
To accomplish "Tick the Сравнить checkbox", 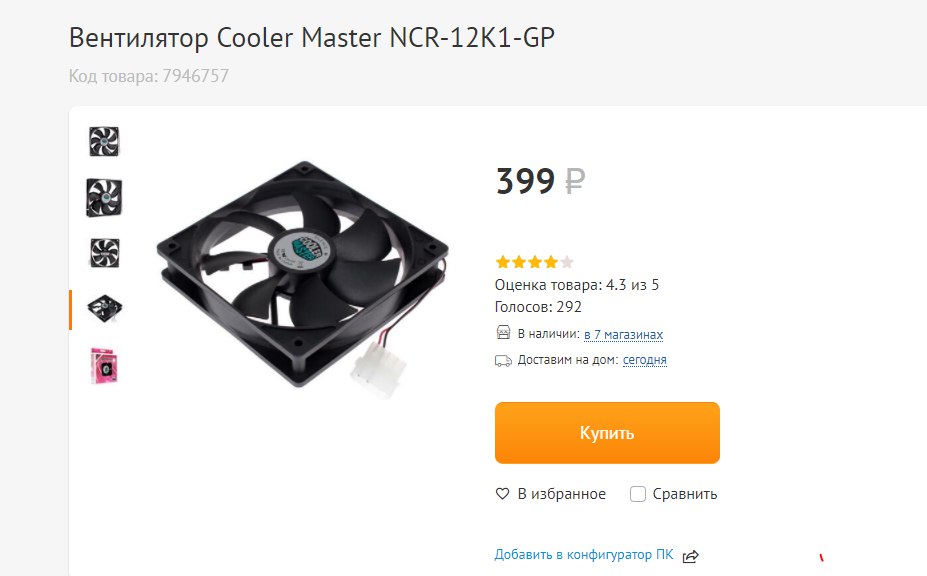I will click(638, 494).
